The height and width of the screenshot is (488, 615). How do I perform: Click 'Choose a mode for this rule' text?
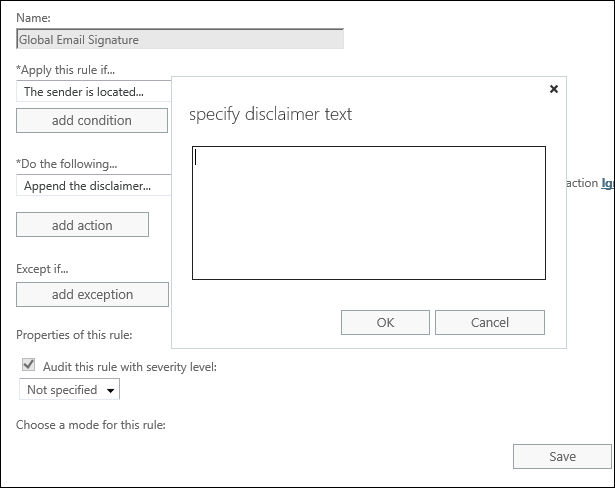(91, 425)
